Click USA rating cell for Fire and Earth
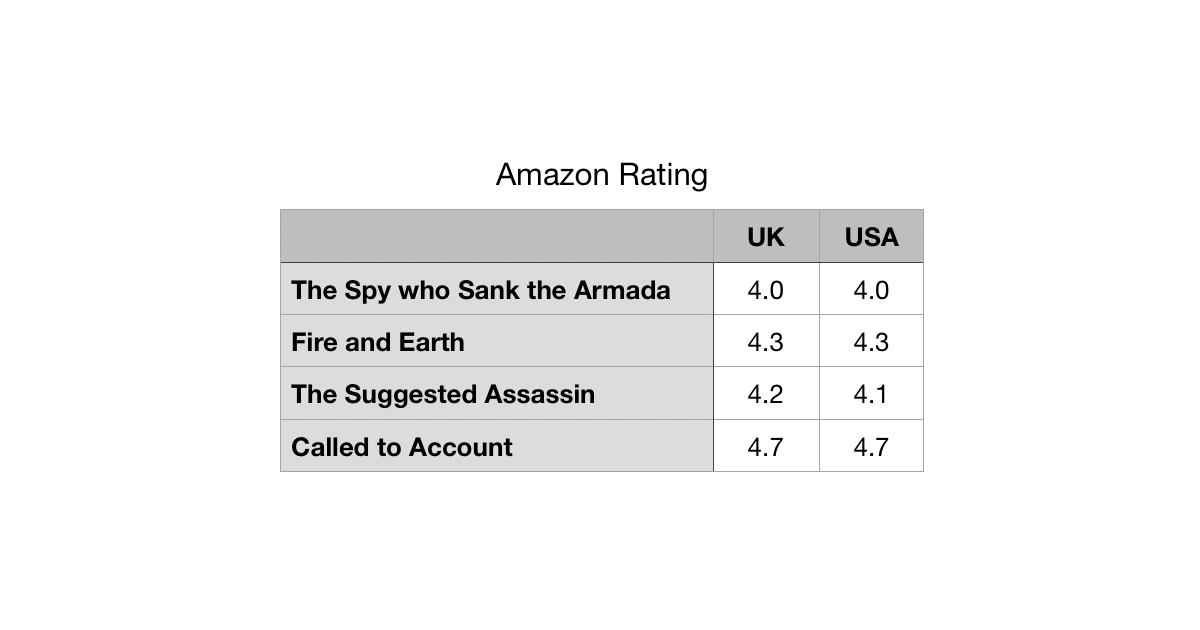 click(871, 342)
